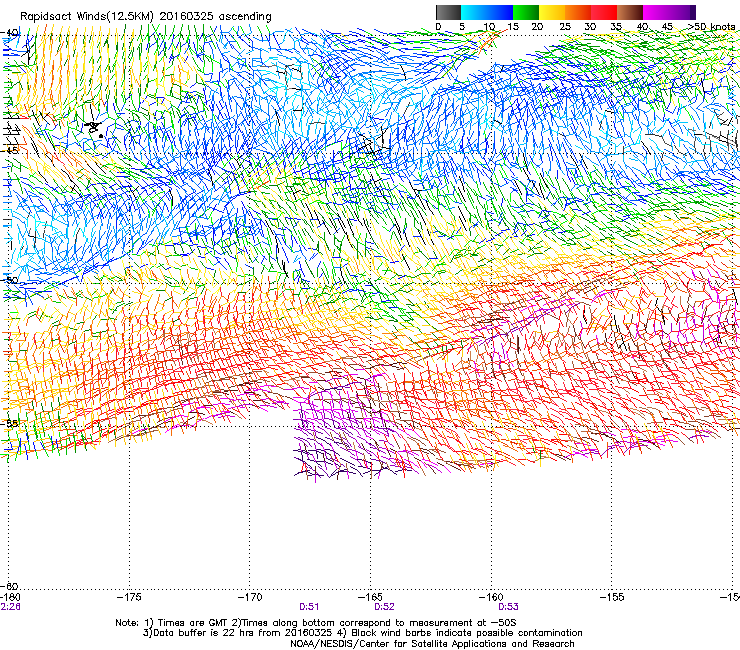
Task: Click the 'NOAA/NESDIS/Center for Satellite Applications and Research' credit
Action: [x=432, y=644]
